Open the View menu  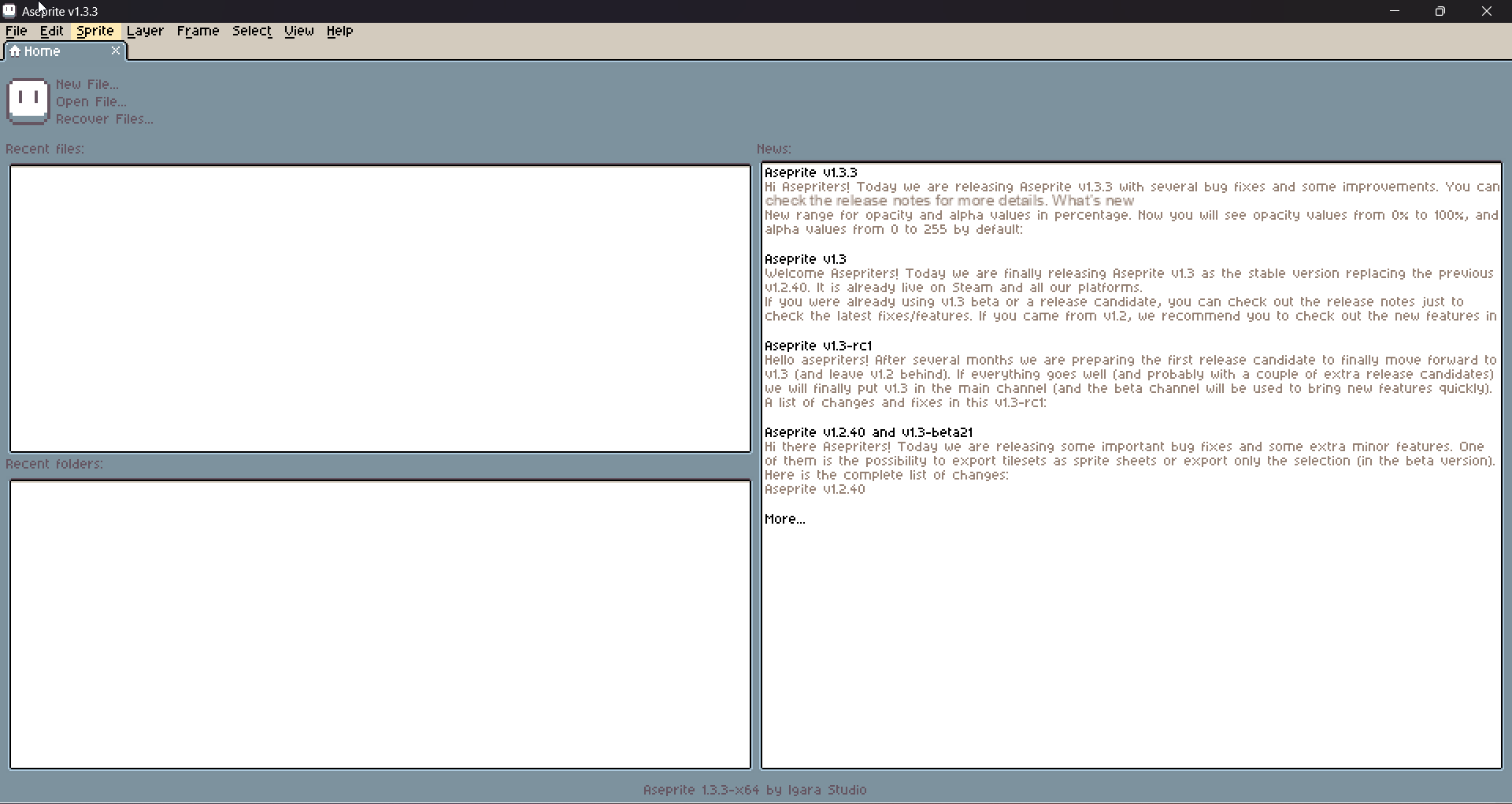coord(299,31)
